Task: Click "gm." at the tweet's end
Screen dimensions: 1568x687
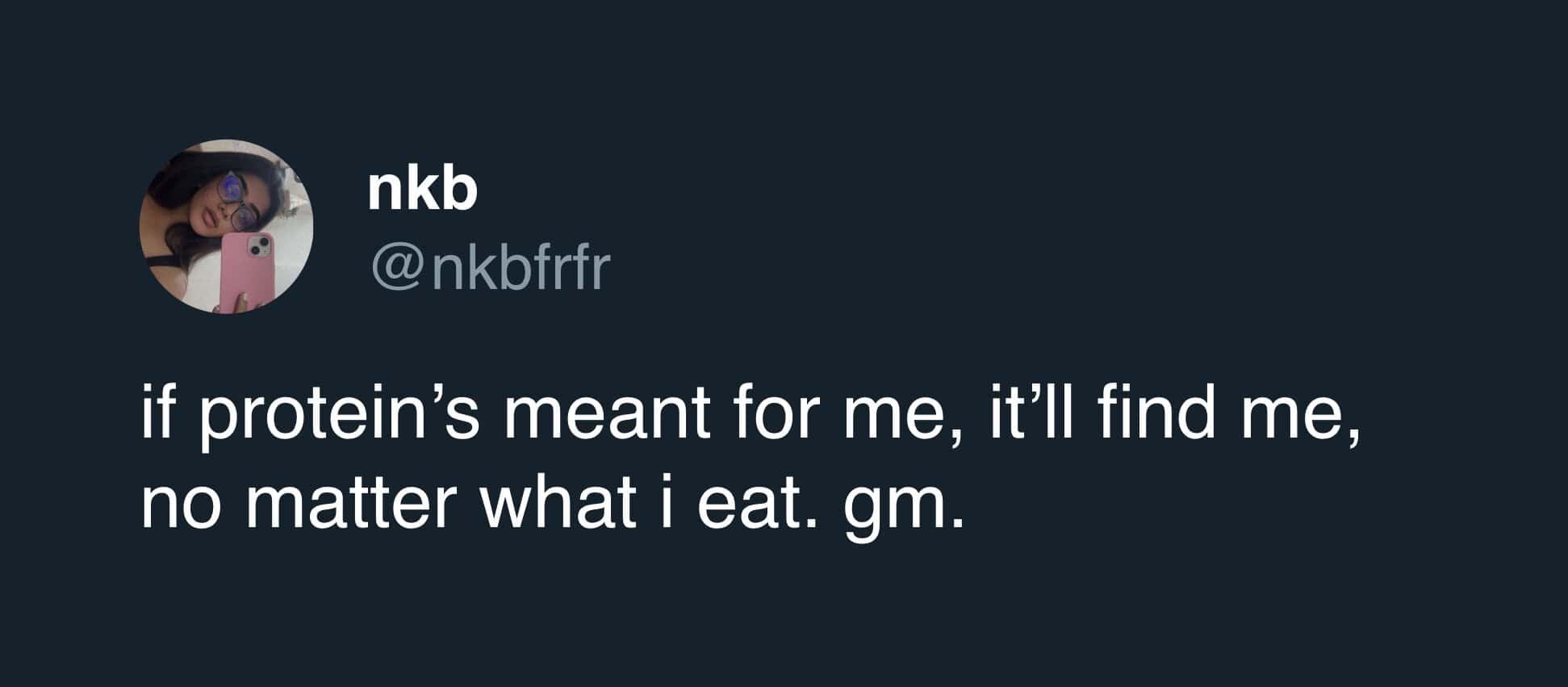Action: [903, 510]
